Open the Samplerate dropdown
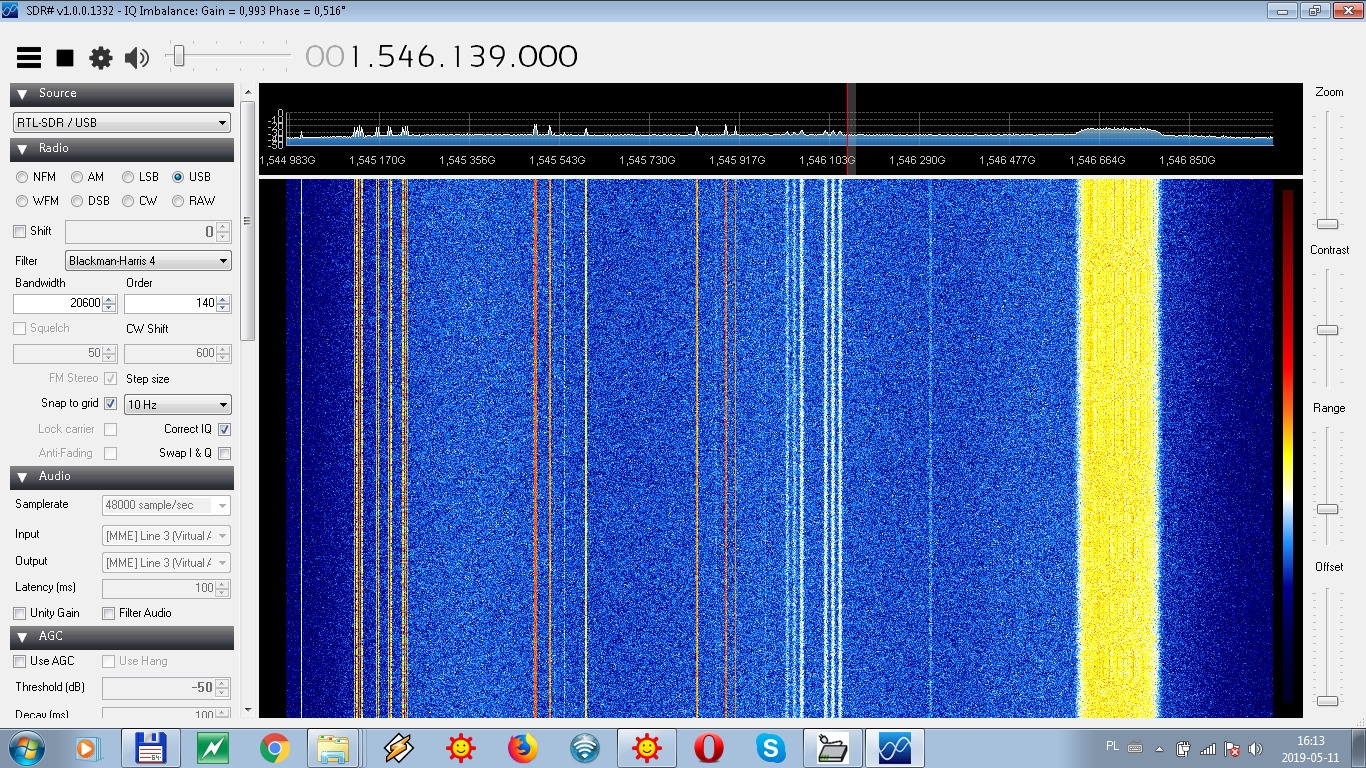 pos(166,506)
